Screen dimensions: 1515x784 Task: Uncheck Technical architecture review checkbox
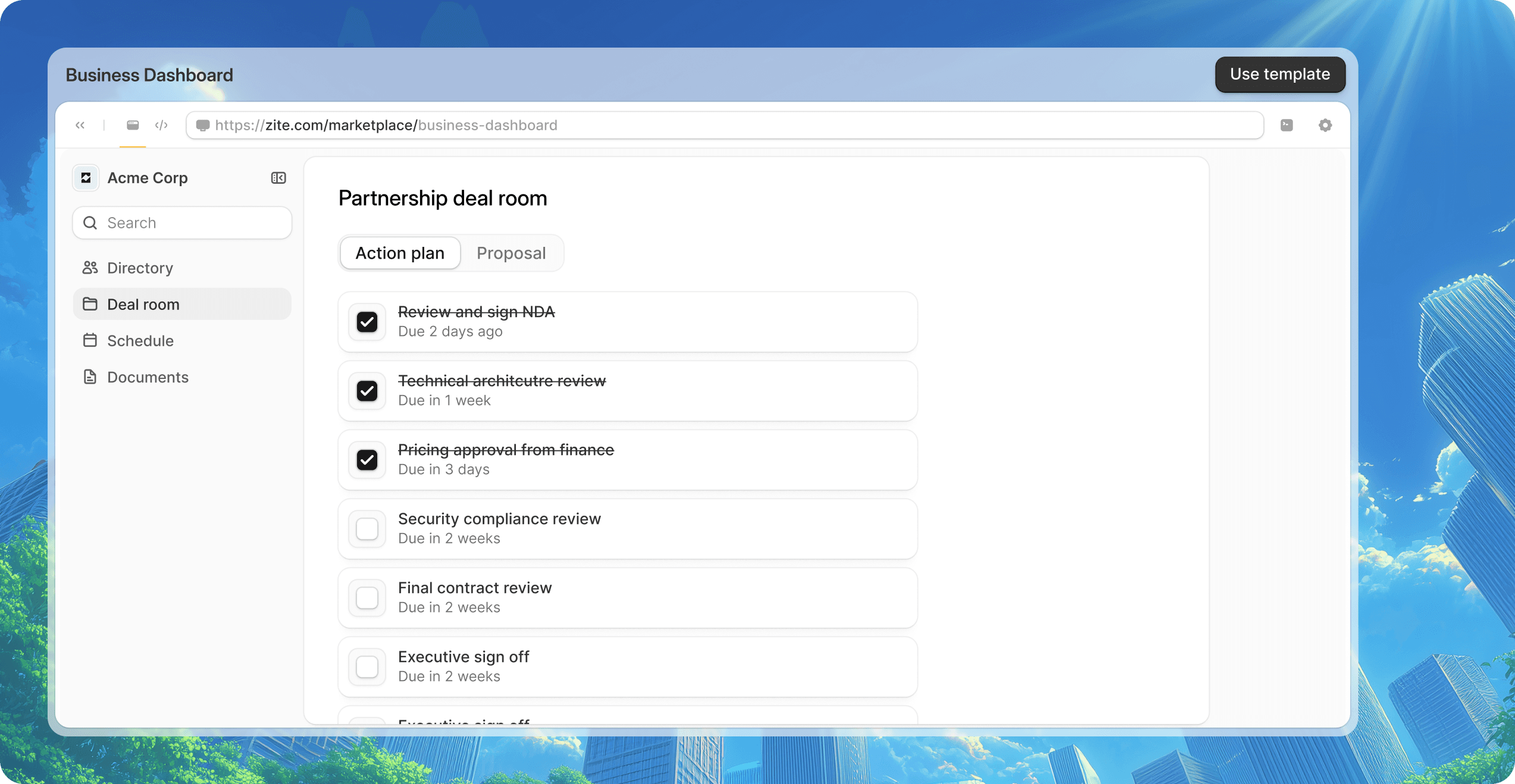(367, 391)
